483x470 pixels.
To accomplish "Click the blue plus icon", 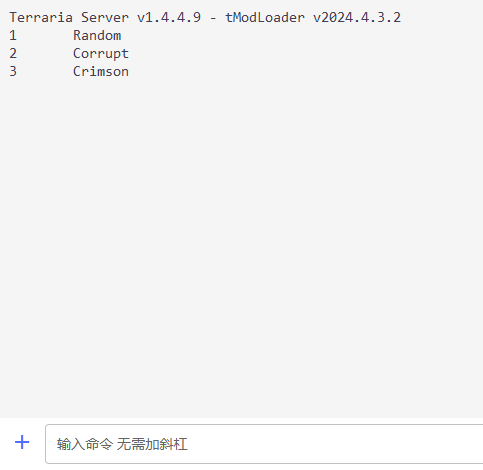I will [22, 442].
